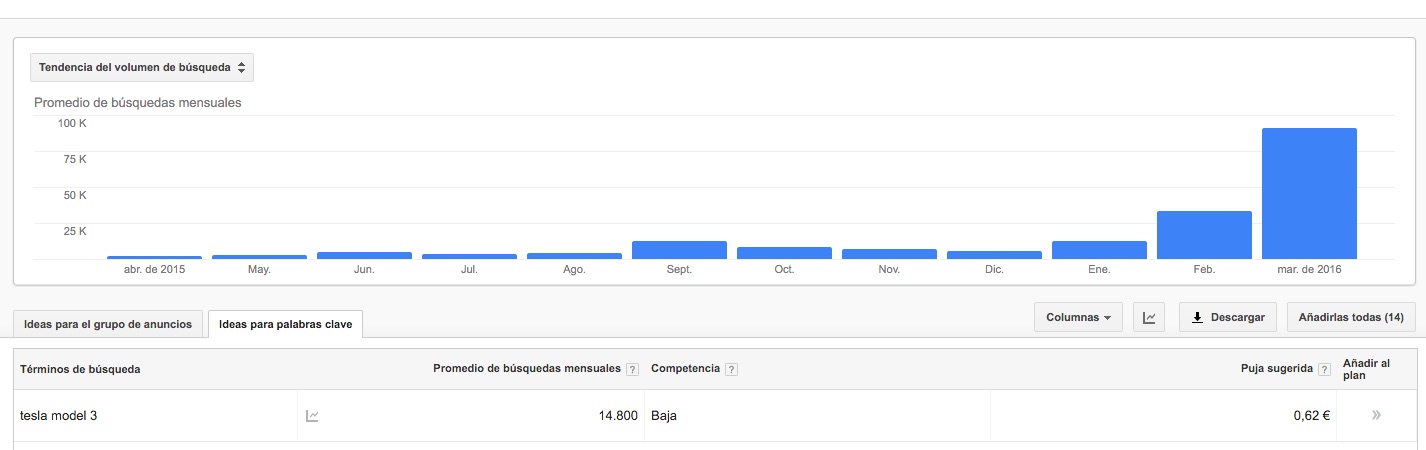Toggle the chart view icon button
Image resolution: width=1426 pixels, height=450 pixels.
(1150, 318)
